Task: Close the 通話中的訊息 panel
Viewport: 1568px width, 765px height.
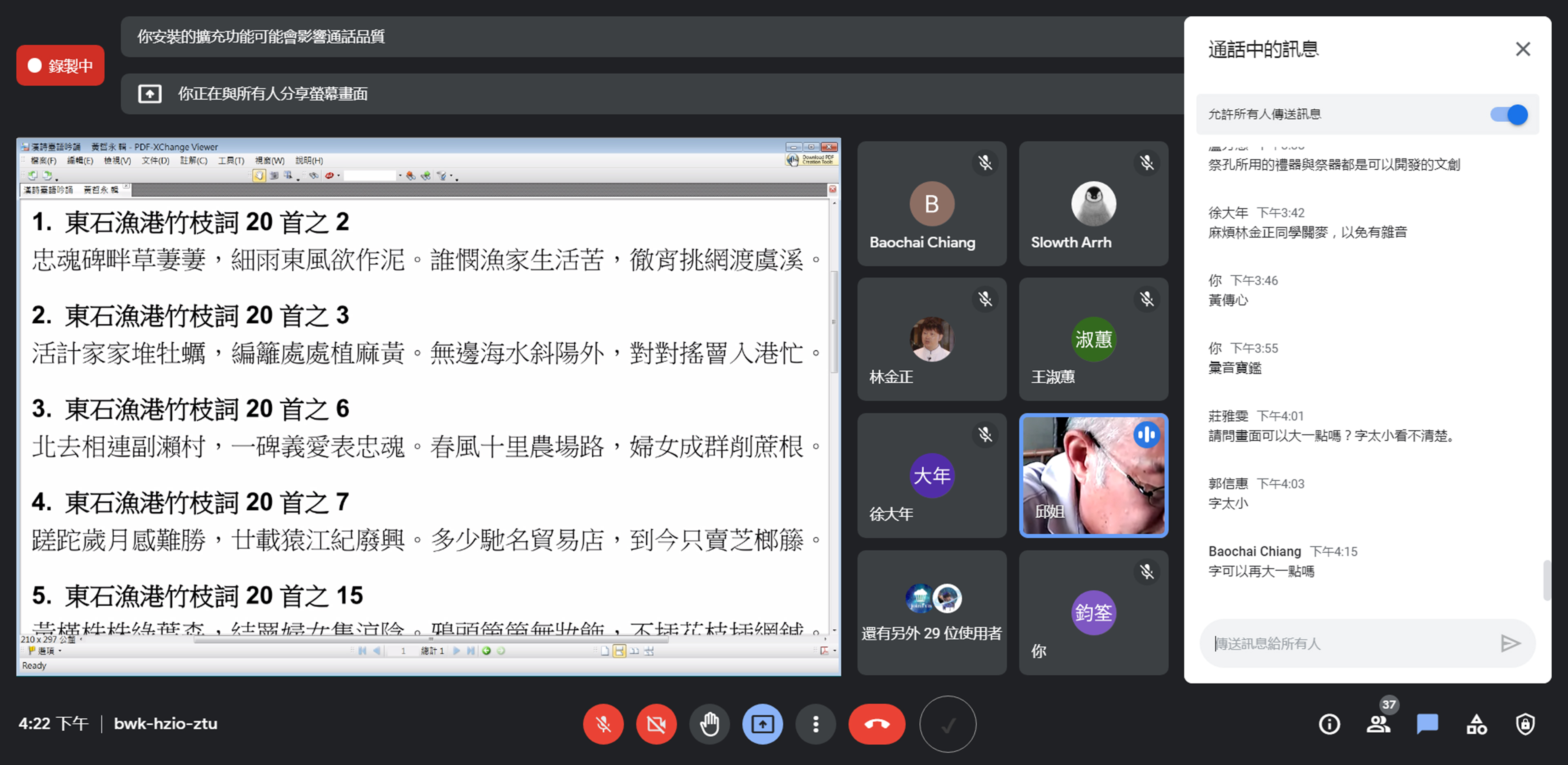Action: pos(1522,49)
